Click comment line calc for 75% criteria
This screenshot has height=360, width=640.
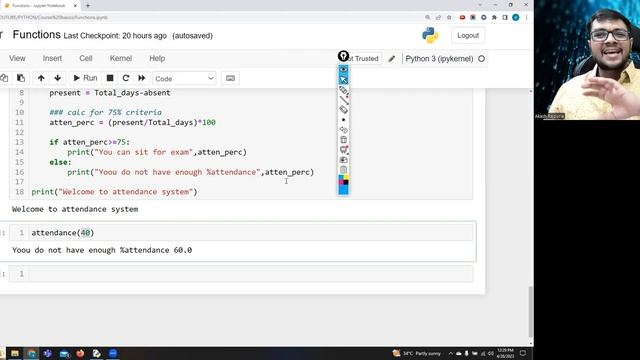point(105,112)
